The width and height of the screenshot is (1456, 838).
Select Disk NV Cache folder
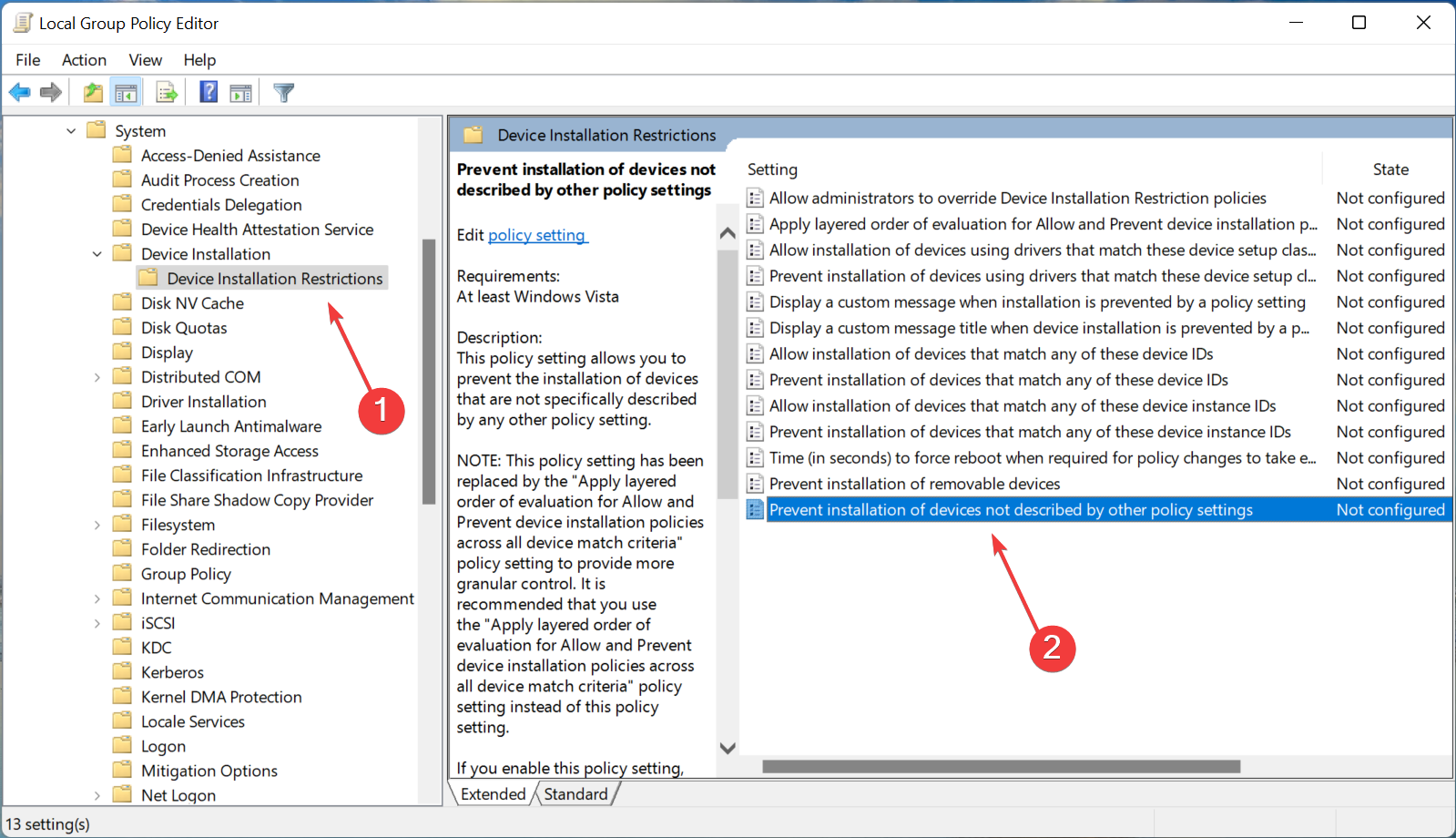(x=192, y=302)
